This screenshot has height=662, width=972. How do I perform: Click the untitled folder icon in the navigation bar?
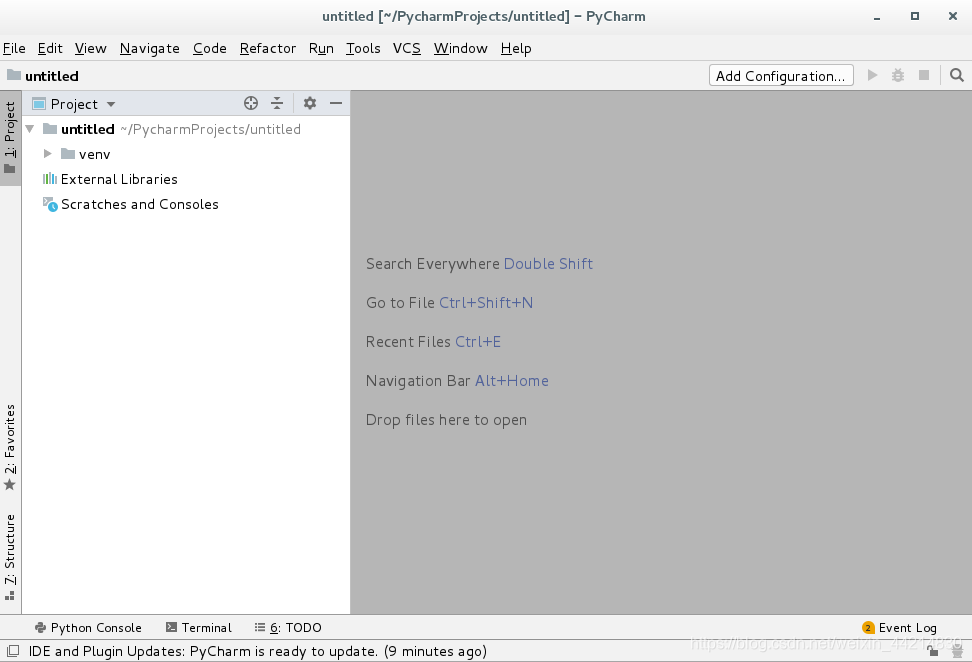pyautogui.click(x=14, y=75)
